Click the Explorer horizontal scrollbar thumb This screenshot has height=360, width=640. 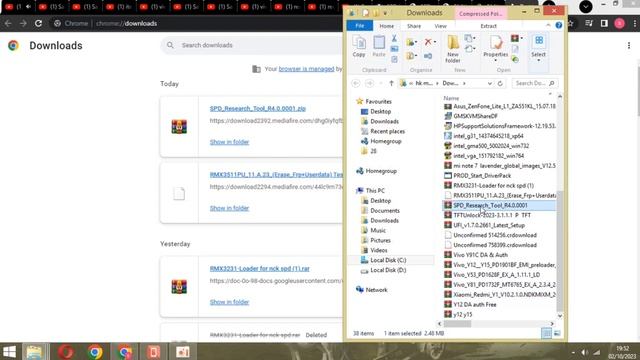pyautogui.click(x=457, y=324)
